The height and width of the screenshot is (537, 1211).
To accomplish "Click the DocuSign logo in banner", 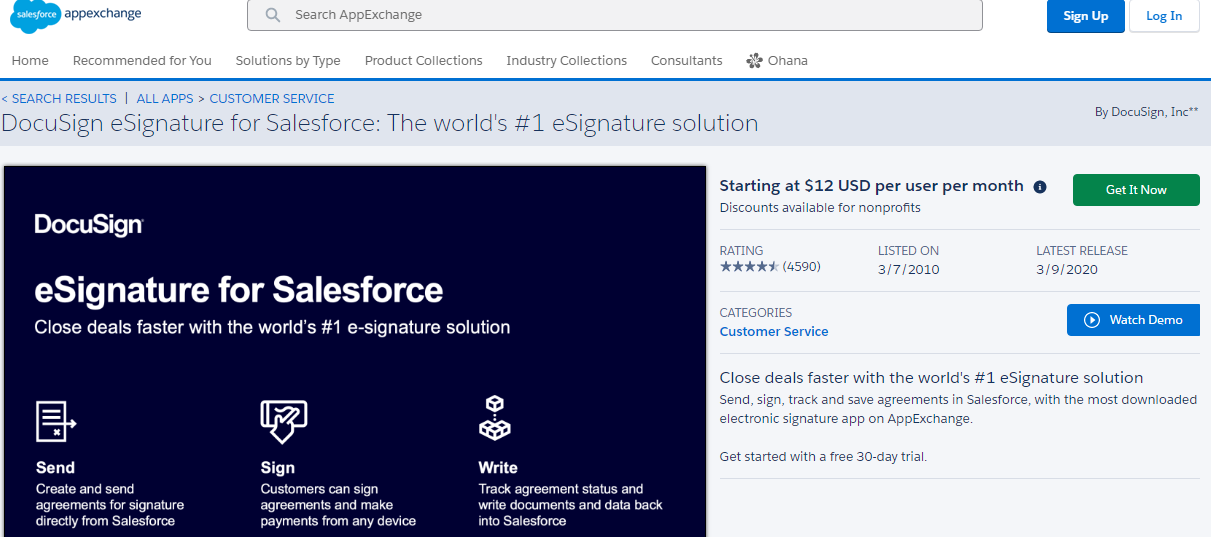I will click(89, 225).
